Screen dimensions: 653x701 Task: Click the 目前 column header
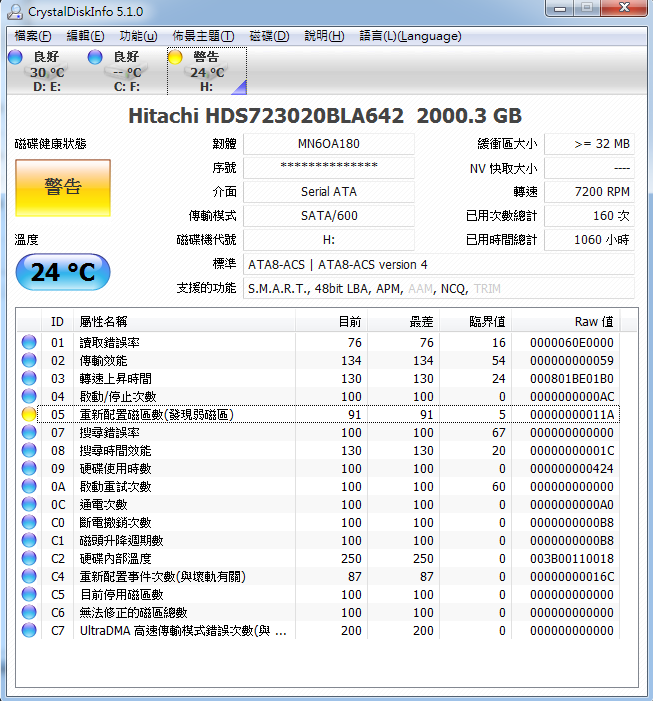[x=331, y=321]
